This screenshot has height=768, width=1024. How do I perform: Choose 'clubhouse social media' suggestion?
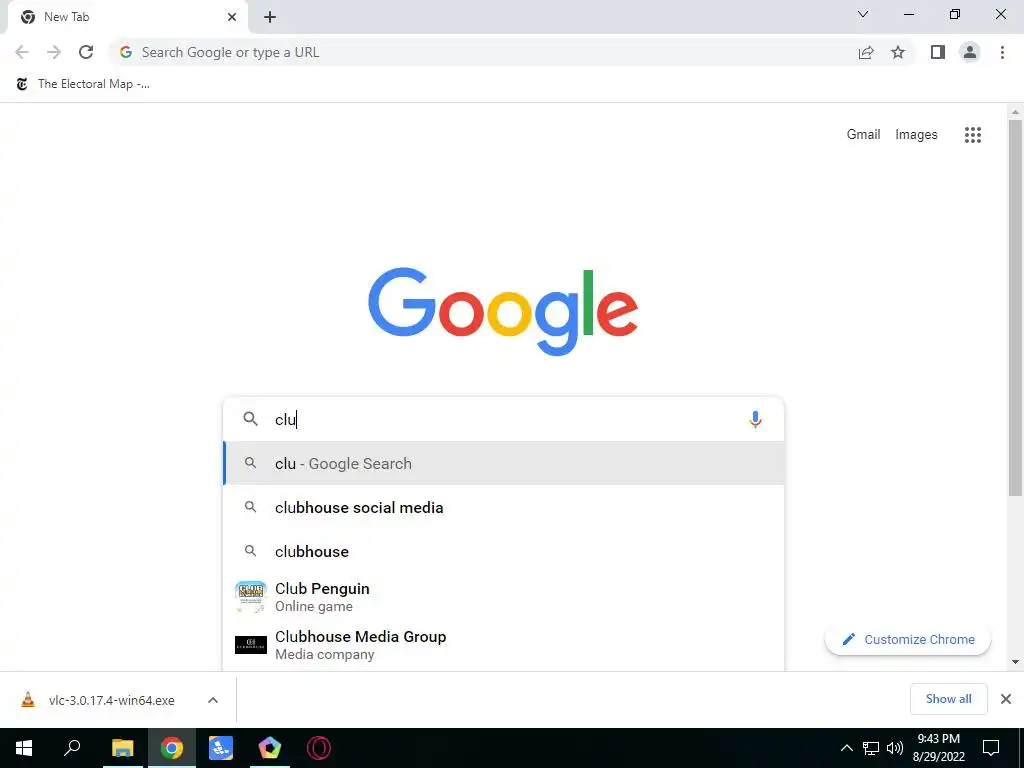(x=504, y=507)
